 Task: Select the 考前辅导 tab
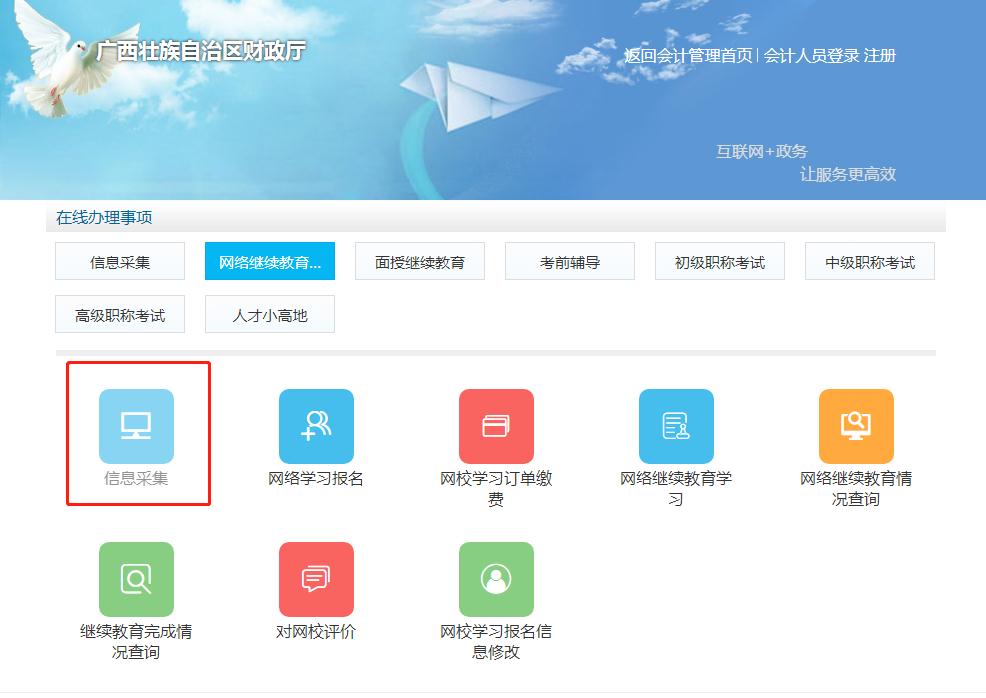click(x=569, y=260)
